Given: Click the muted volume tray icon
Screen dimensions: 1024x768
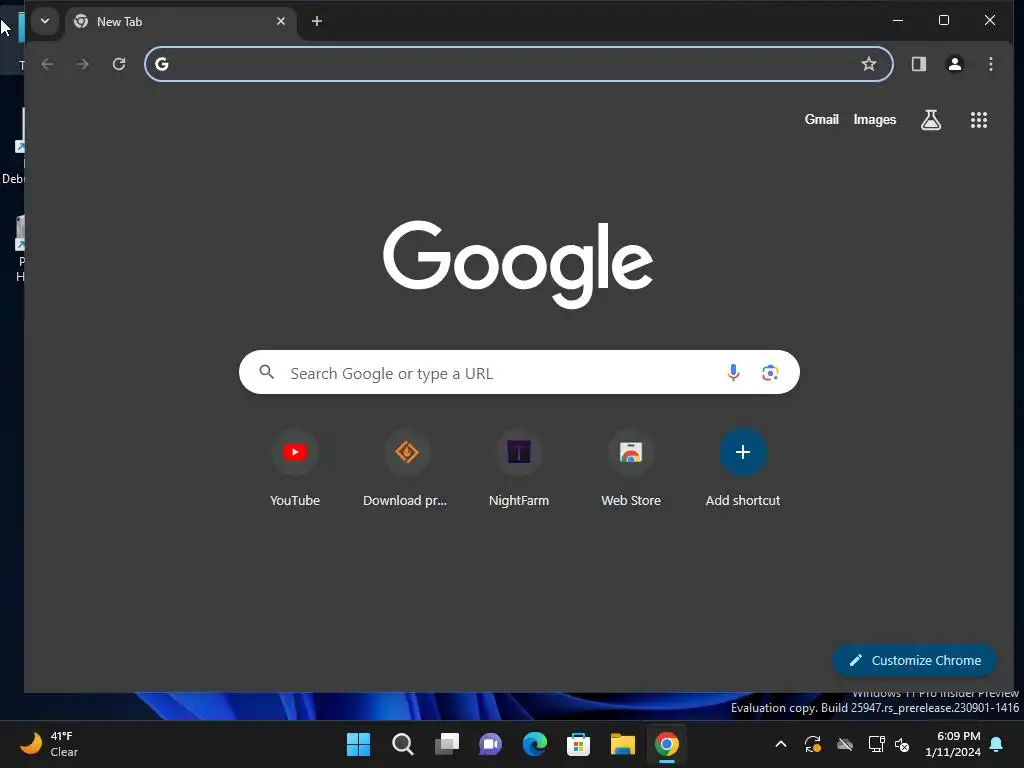Looking at the screenshot, I should (x=903, y=744).
